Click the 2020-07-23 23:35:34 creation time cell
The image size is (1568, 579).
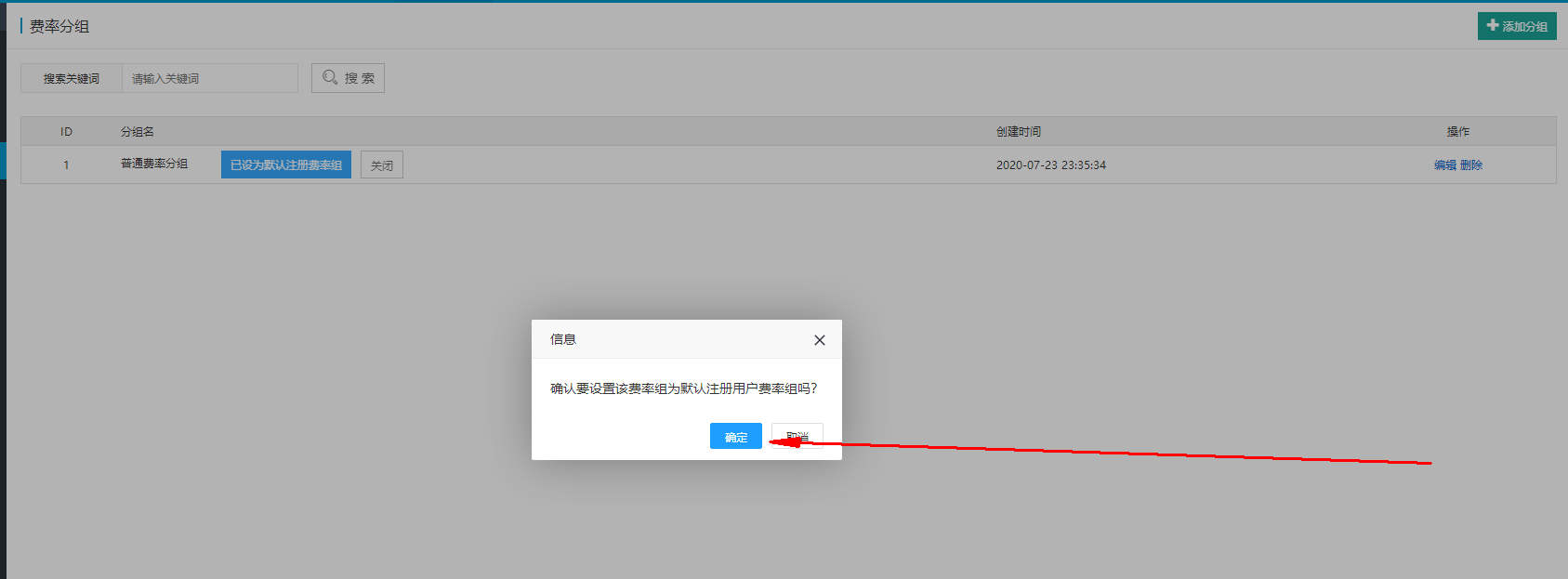point(1051,164)
